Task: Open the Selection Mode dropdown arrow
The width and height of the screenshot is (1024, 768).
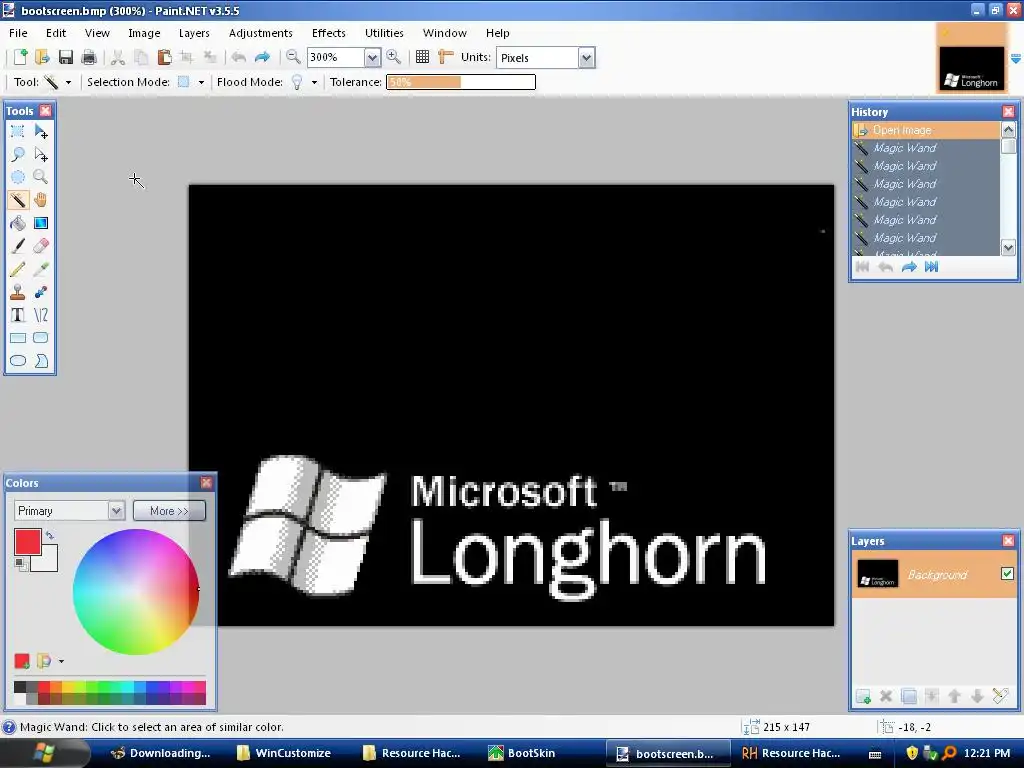Action: coord(201,82)
